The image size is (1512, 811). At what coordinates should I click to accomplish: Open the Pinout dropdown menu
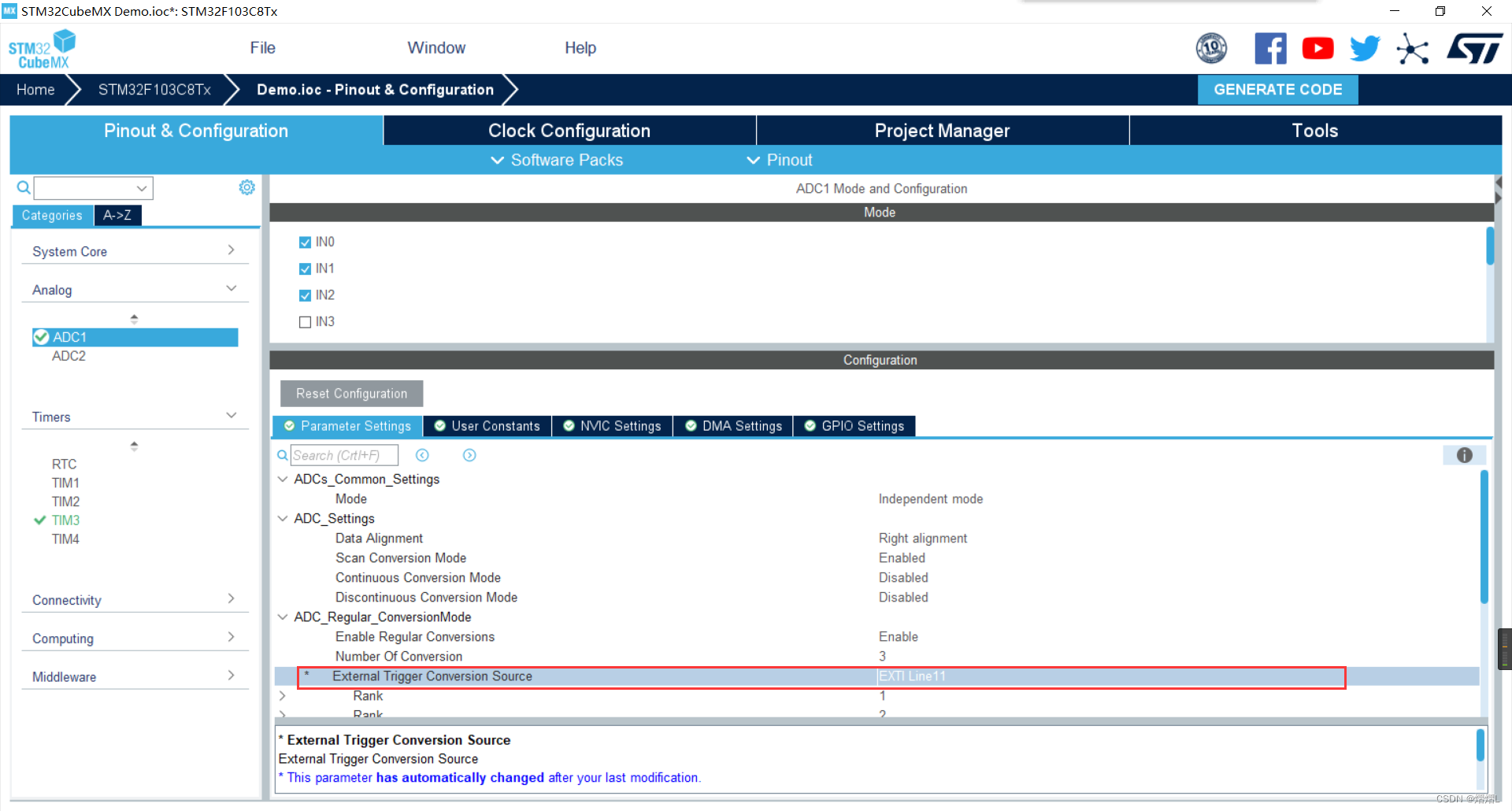779,160
